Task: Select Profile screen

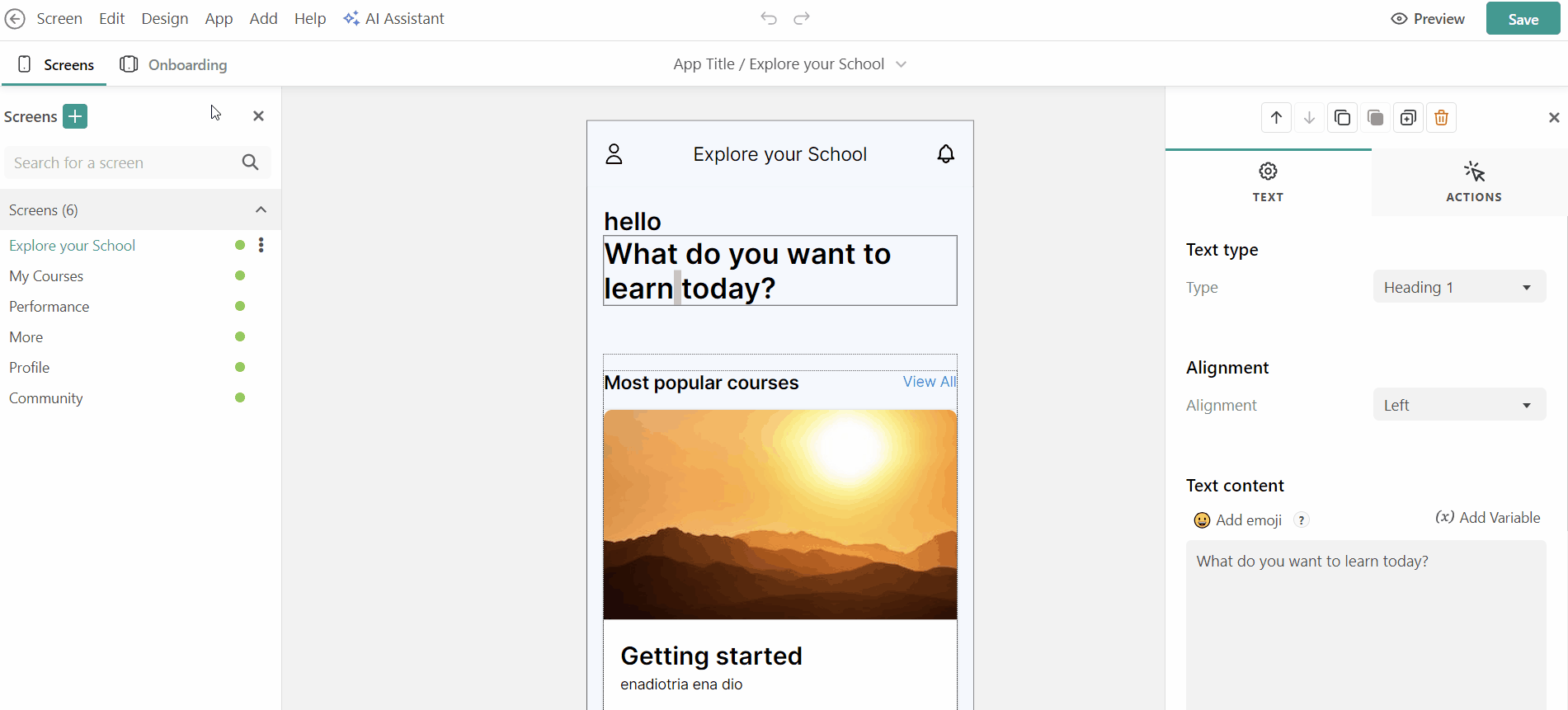Action: pos(29,368)
